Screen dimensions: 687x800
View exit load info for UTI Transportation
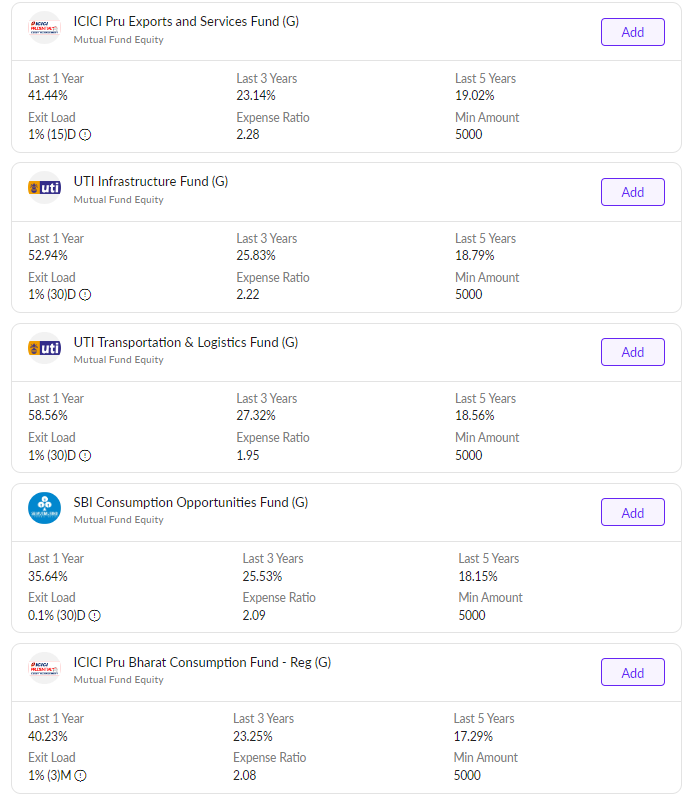[x=85, y=455]
